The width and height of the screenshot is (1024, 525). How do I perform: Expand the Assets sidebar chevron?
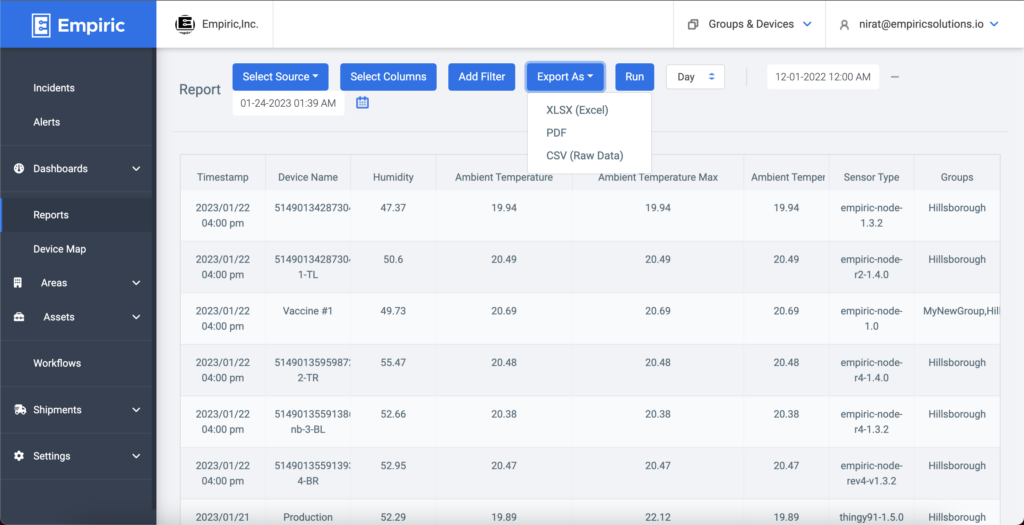[x=136, y=317]
